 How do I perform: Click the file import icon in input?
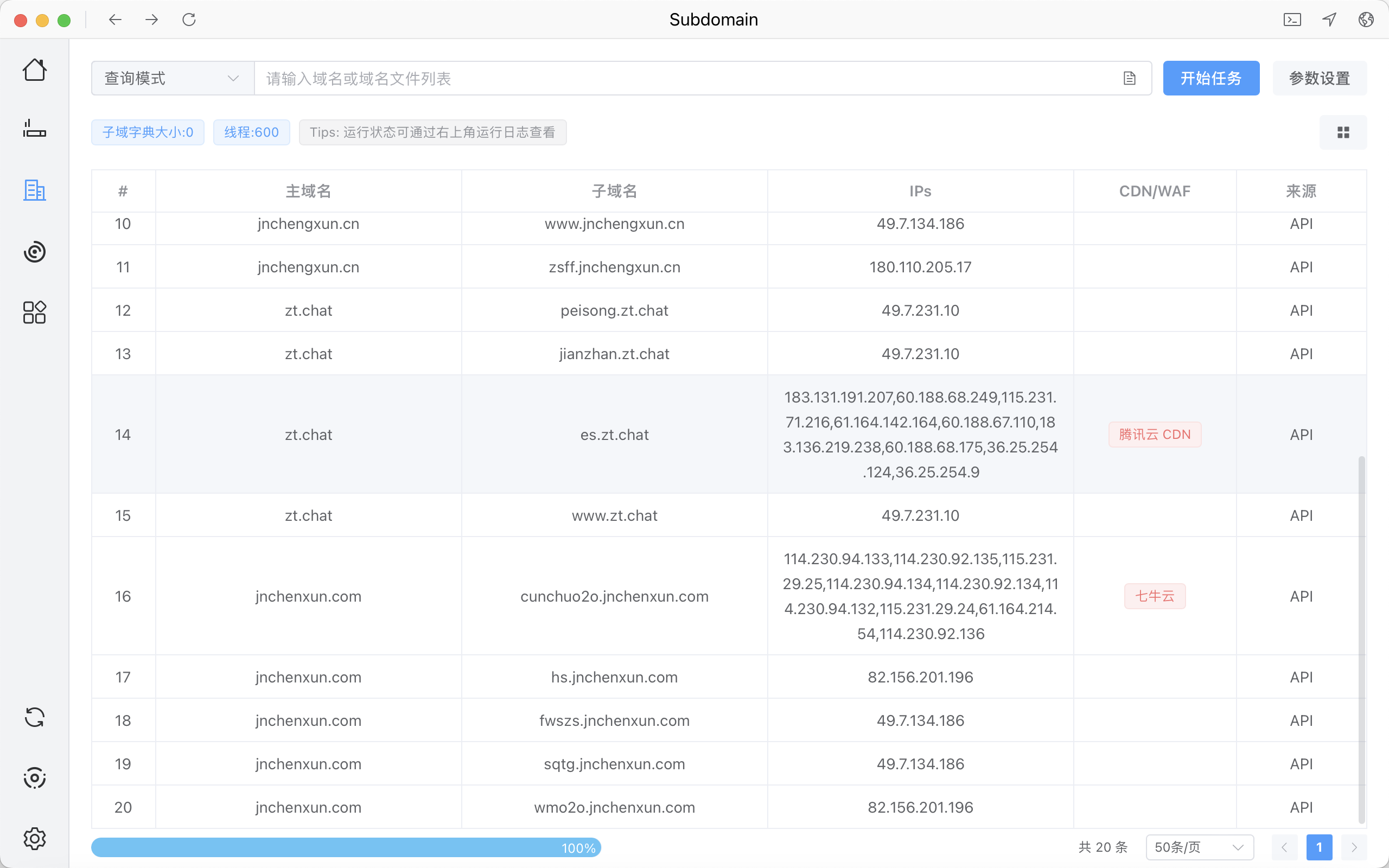coord(1129,79)
